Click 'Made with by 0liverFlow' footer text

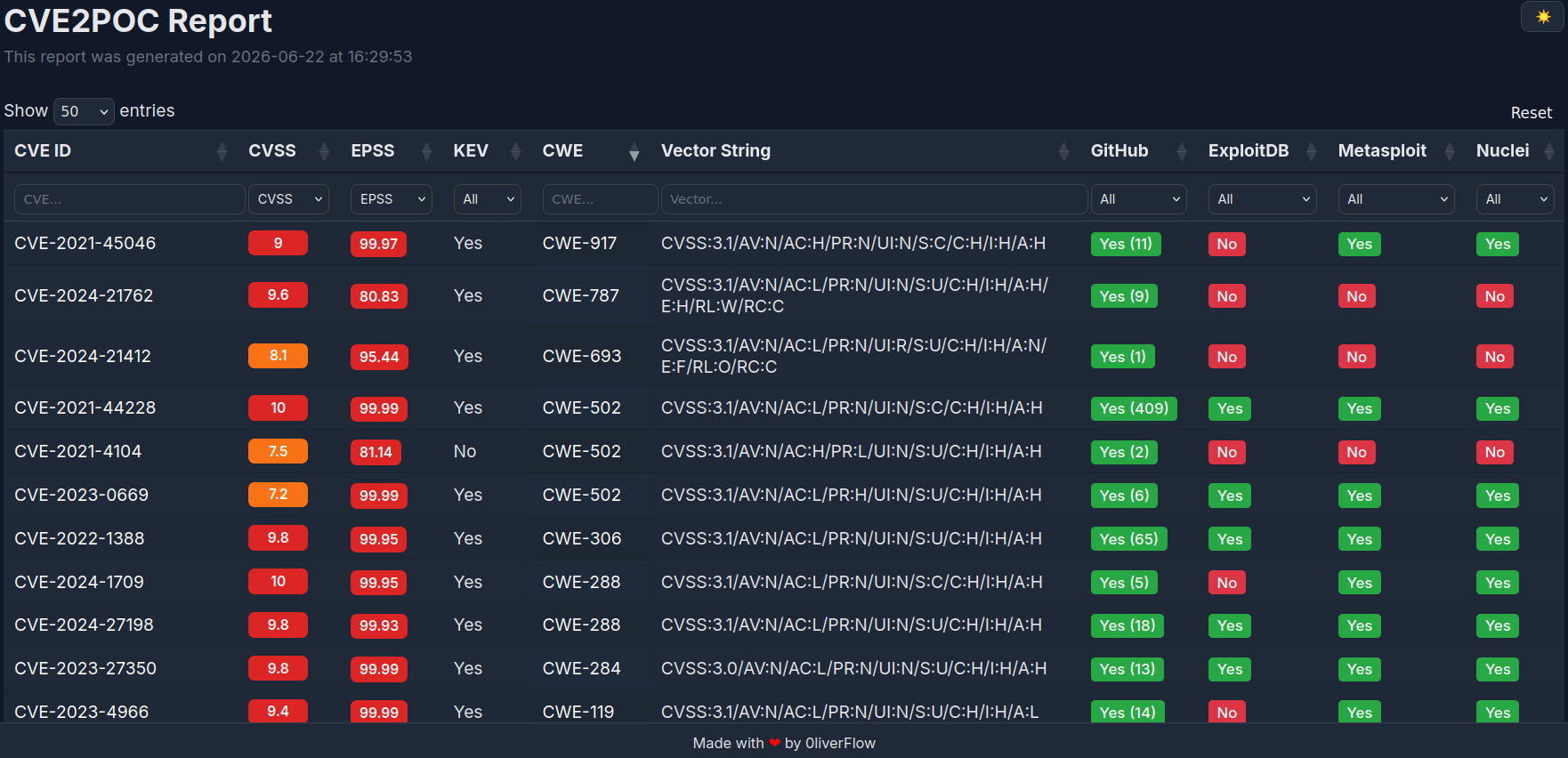coord(784,743)
